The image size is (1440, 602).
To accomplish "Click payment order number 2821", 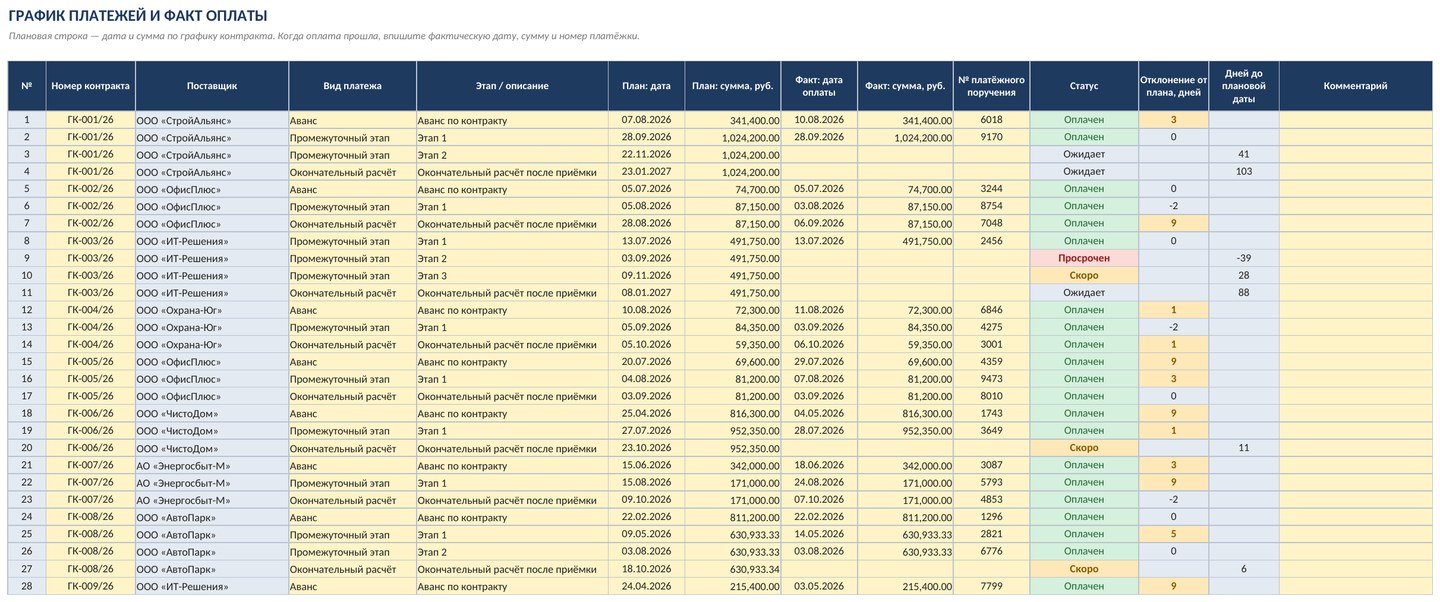I will 991,534.
